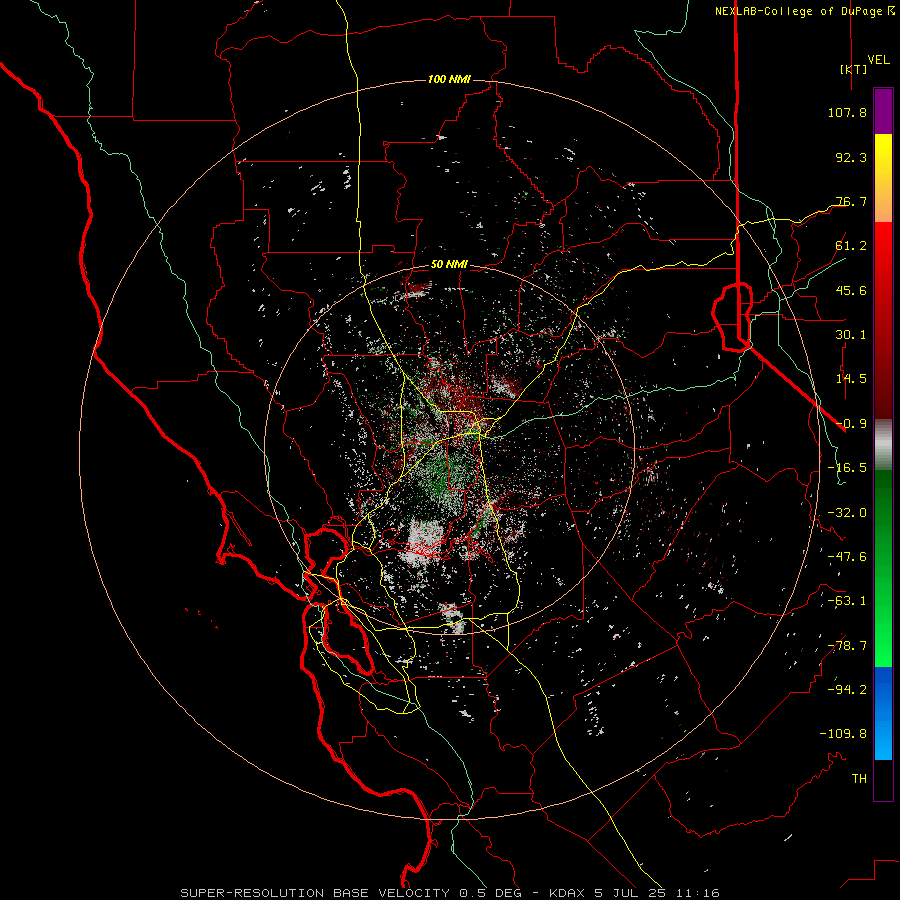
Task: Click the blue segment of color bar
Action: (883, 713)
